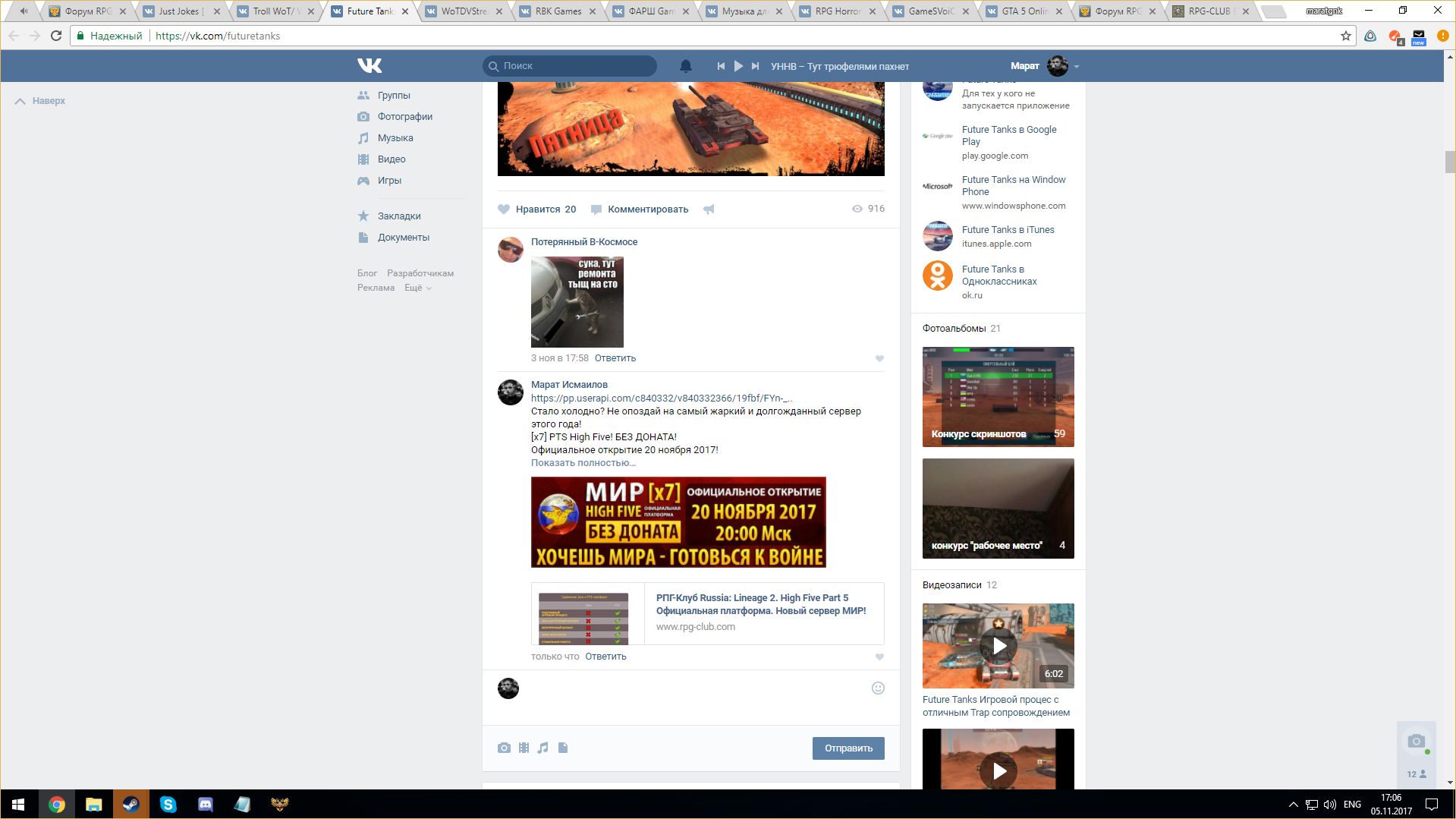Viewport: 1456px width, 819px height.
Task: Open VK notifications bell
Action: [x=686, y=66]
